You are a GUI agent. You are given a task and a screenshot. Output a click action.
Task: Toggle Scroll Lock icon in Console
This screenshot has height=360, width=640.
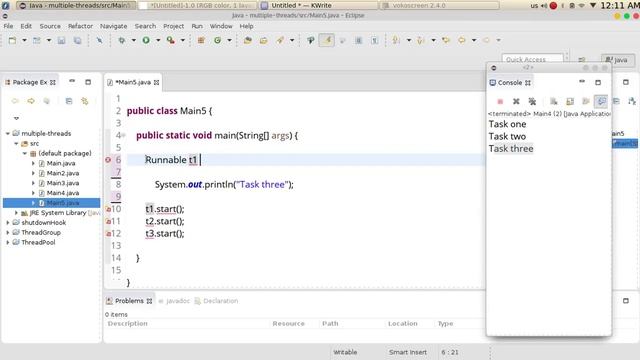coord(570,101)
